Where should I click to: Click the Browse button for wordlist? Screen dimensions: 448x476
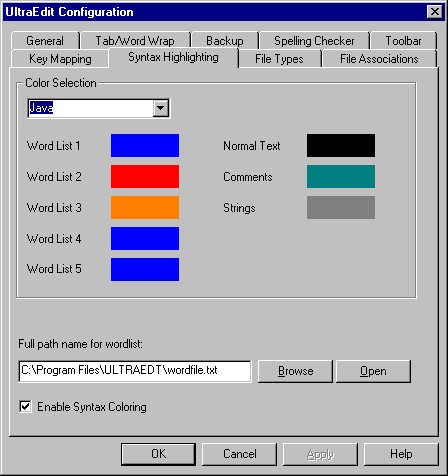point(295,371)
